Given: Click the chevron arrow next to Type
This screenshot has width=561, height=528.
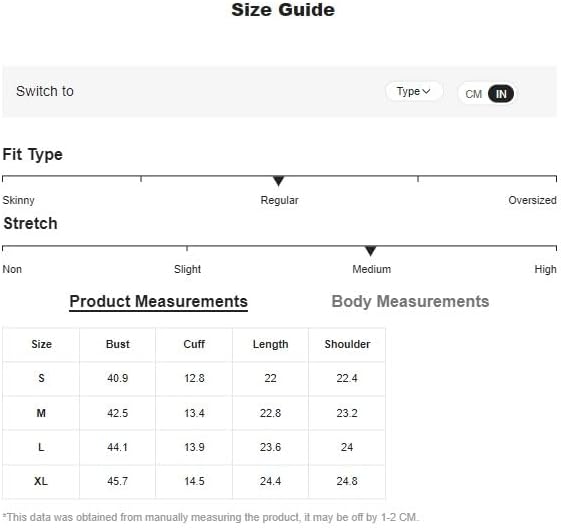Looking at the screenshot, I should tap(426, 92).
